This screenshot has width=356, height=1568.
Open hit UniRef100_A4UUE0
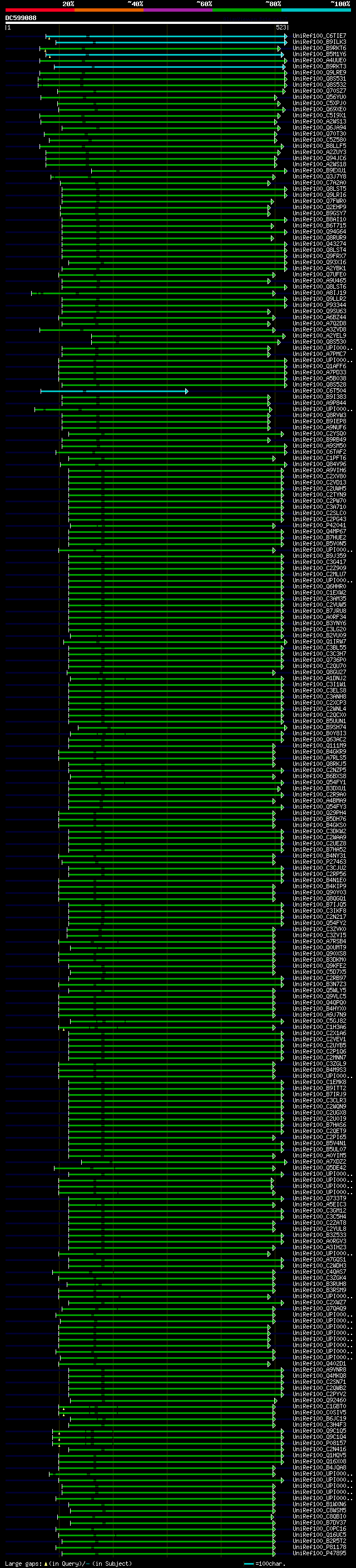coord(319,60)
